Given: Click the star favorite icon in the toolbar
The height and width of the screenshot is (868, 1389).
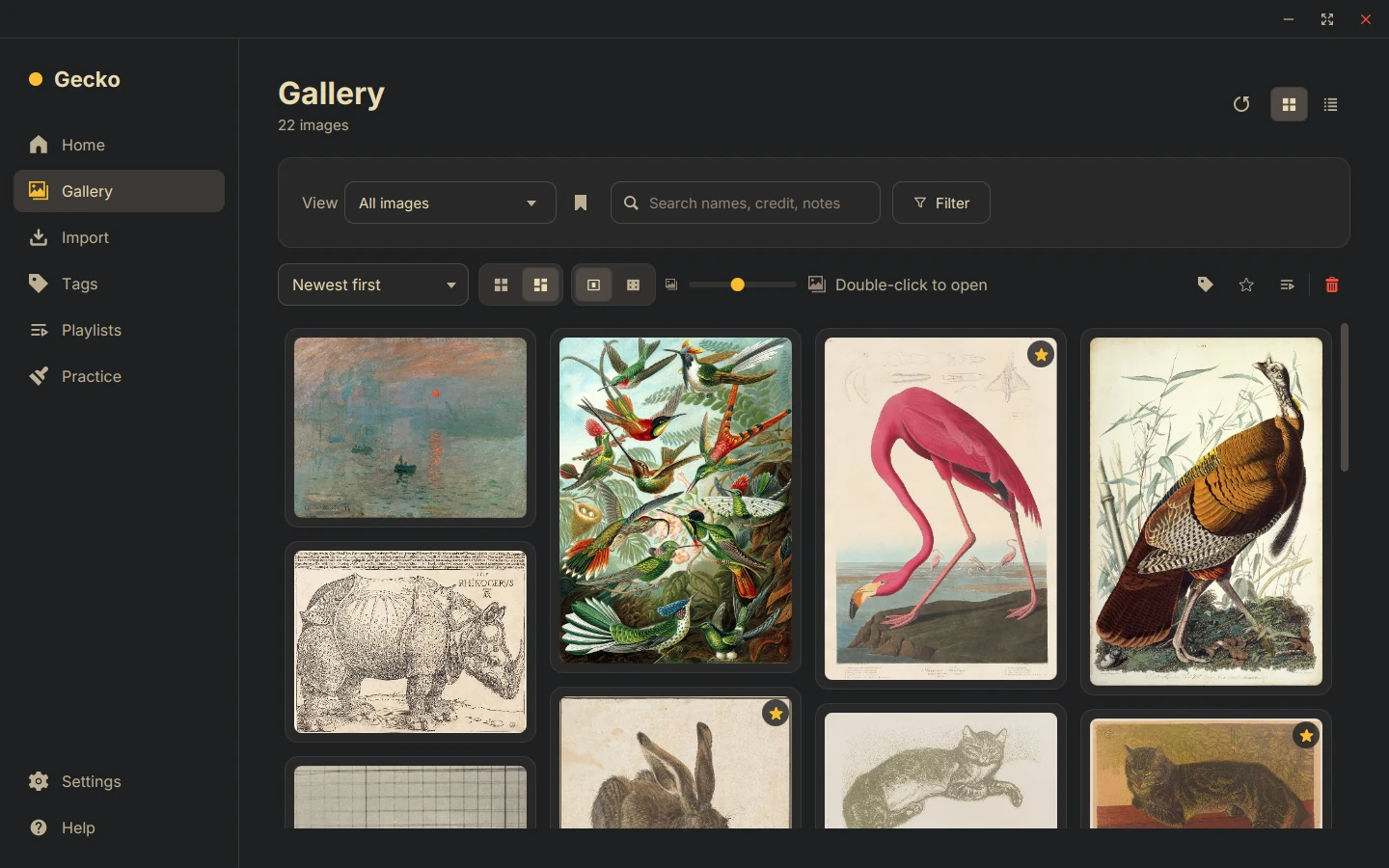Looking at the screenshot, I should (x=1246, y=285).
